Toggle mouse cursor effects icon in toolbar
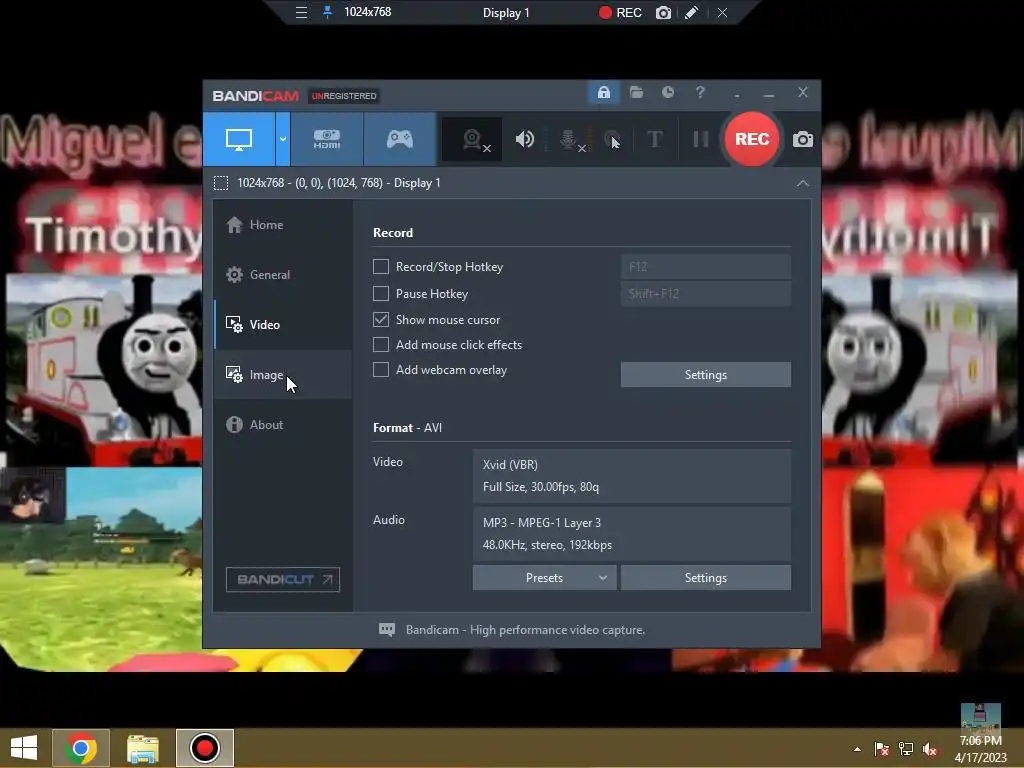This screenshot has height=768, width=1024. (612, 139)
